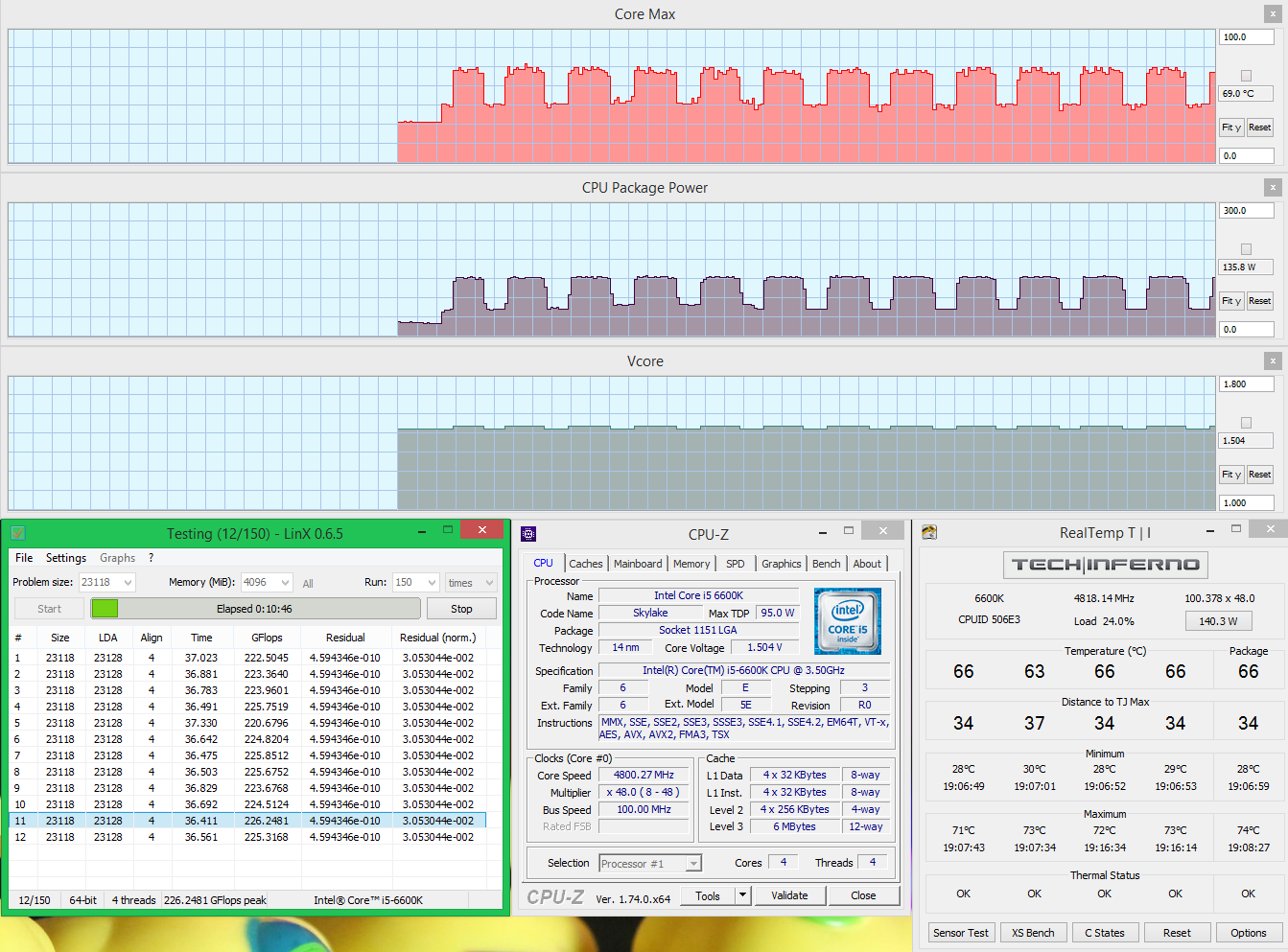Switch to the Bench tab in CPU-Z
This screenshot has width=1288, height=952.
click(x=827, y=564)
